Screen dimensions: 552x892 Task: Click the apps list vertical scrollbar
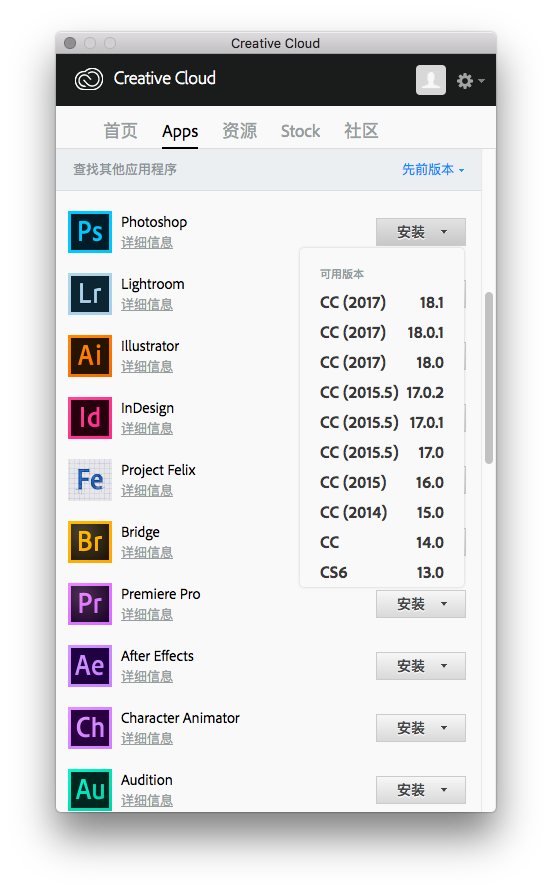[x=489, y=378]
